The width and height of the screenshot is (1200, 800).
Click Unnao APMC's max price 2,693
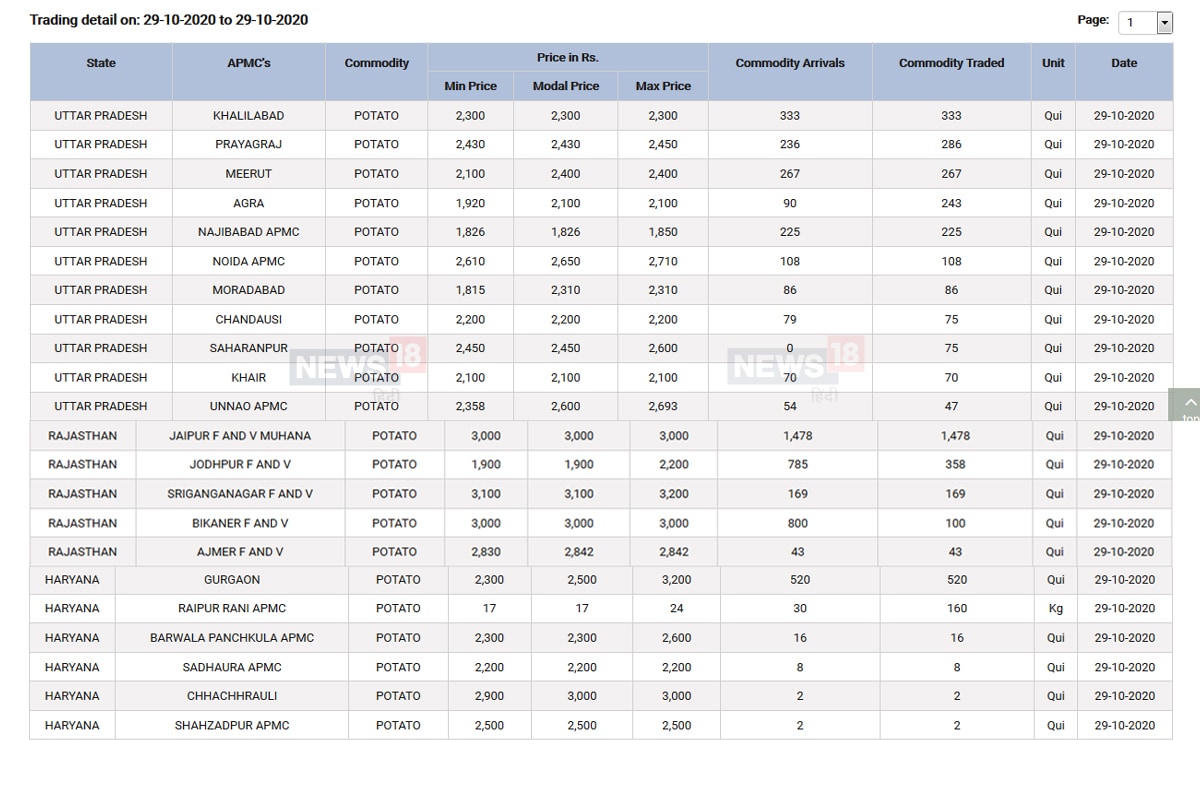663,407
